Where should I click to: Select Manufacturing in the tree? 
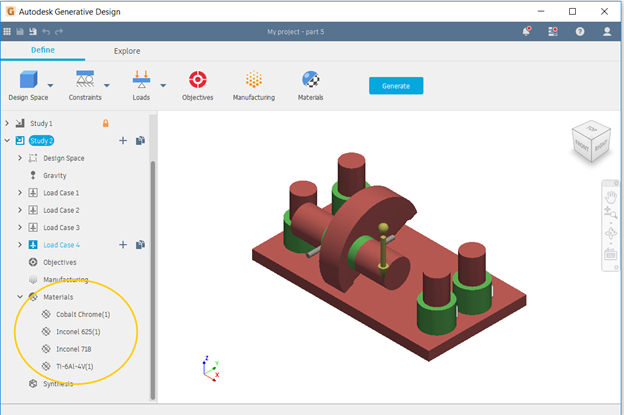point(66,279)
